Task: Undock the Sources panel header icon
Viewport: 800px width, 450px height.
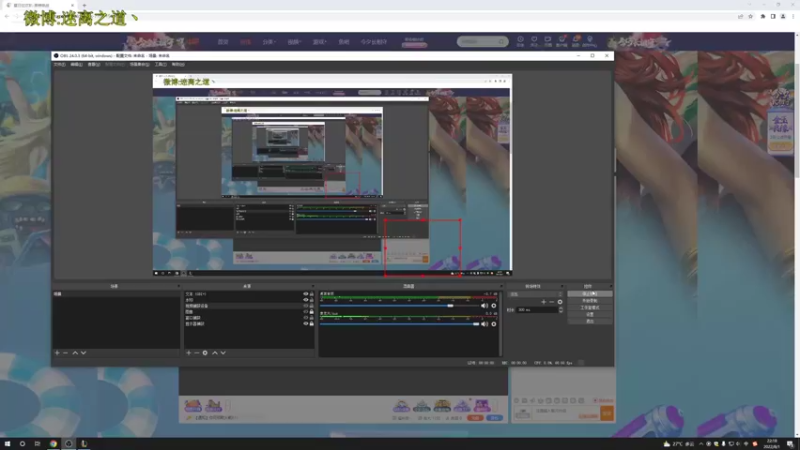Action: pyautogui.click(x=312, y=286)
